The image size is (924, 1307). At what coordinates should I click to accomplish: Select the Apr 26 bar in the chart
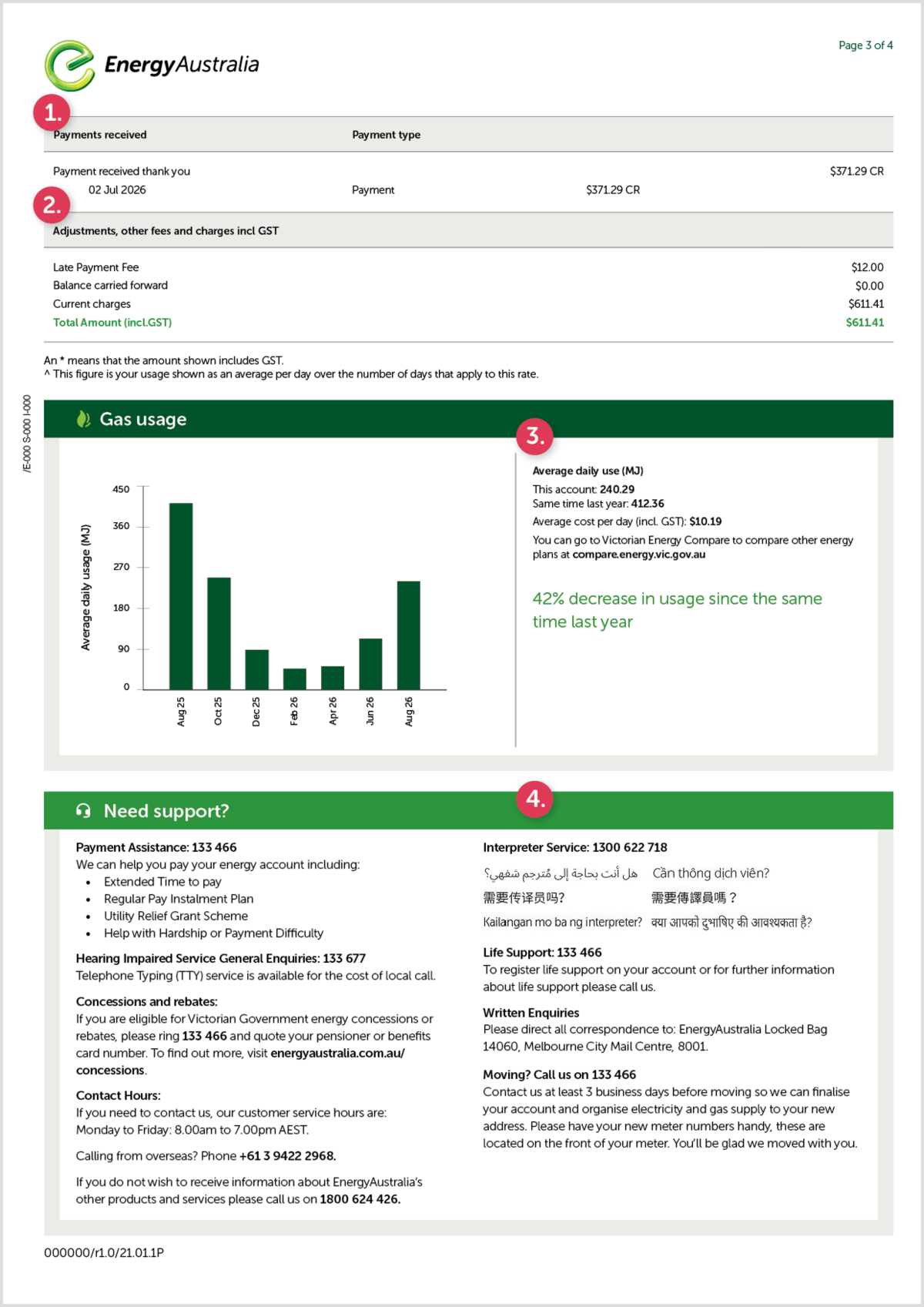tap(333, 678)
